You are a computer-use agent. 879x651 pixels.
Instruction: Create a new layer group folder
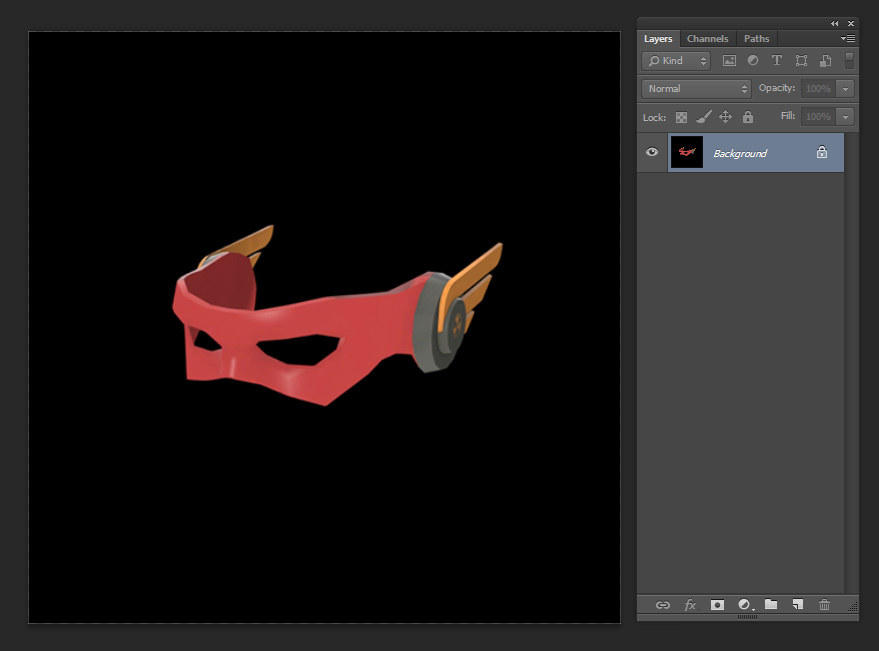coord(771,605)
